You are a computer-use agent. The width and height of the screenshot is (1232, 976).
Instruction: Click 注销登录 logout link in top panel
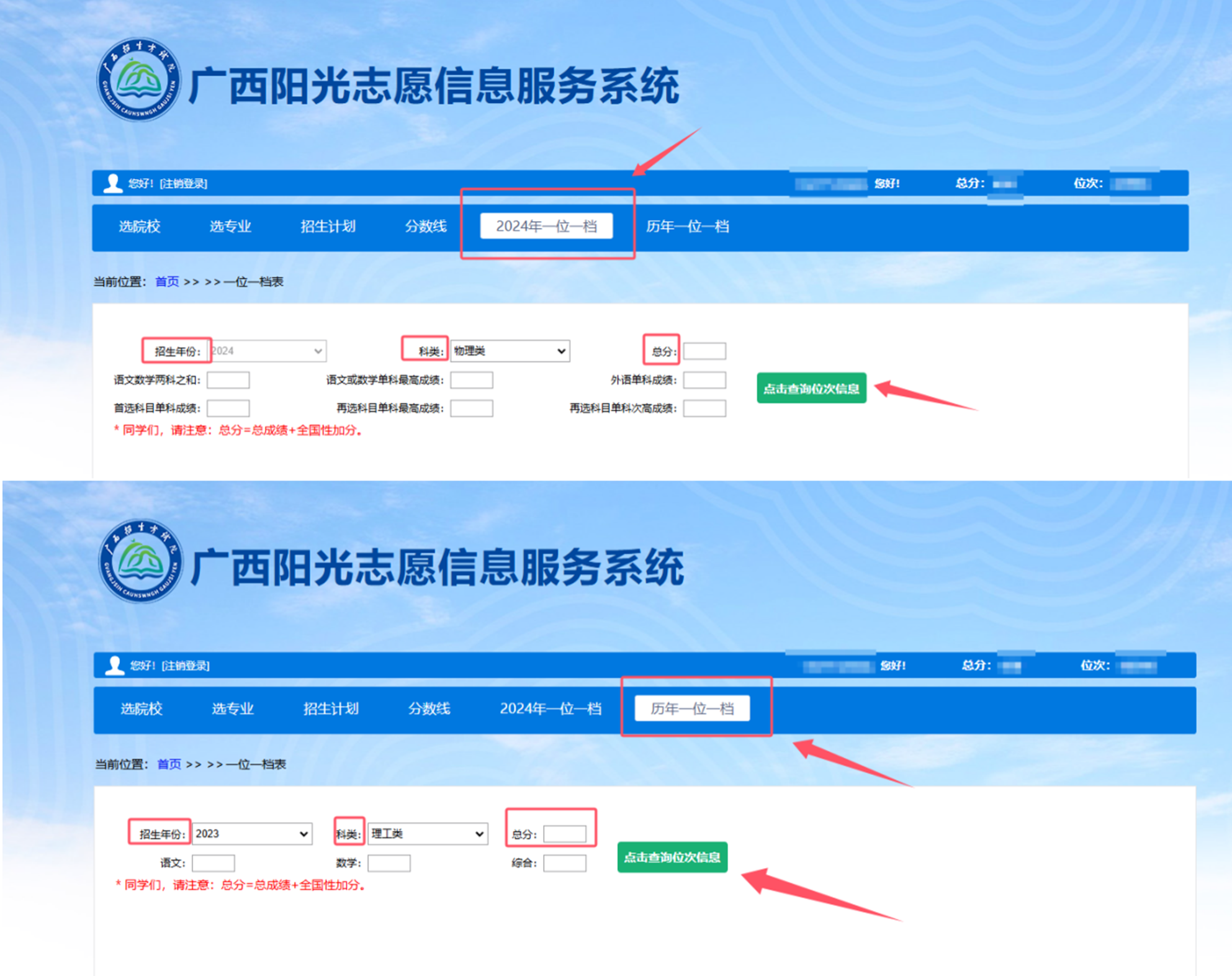(x=184, y=184)
